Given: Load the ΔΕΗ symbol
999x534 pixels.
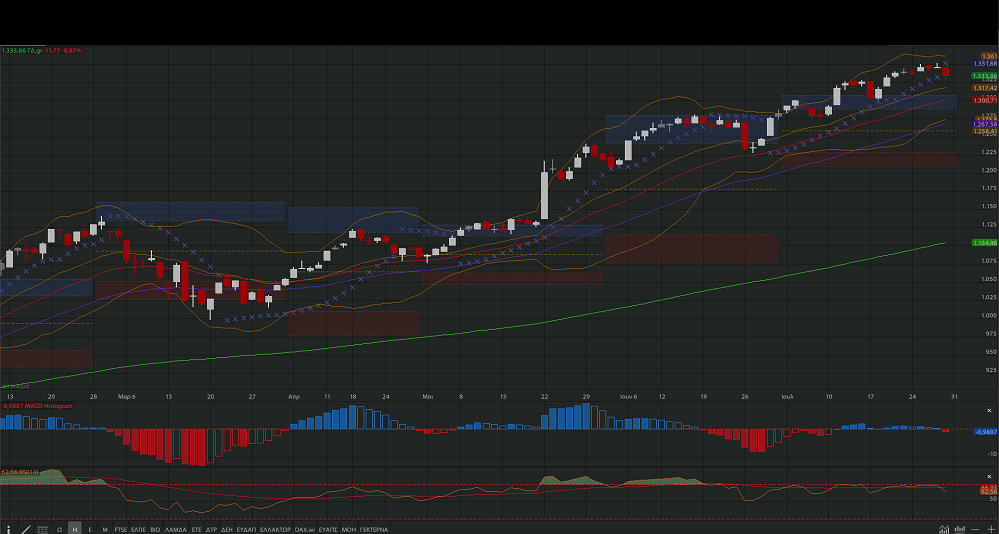Looking at the screenshot, I should pyautogui.click(x=227, y=530).
